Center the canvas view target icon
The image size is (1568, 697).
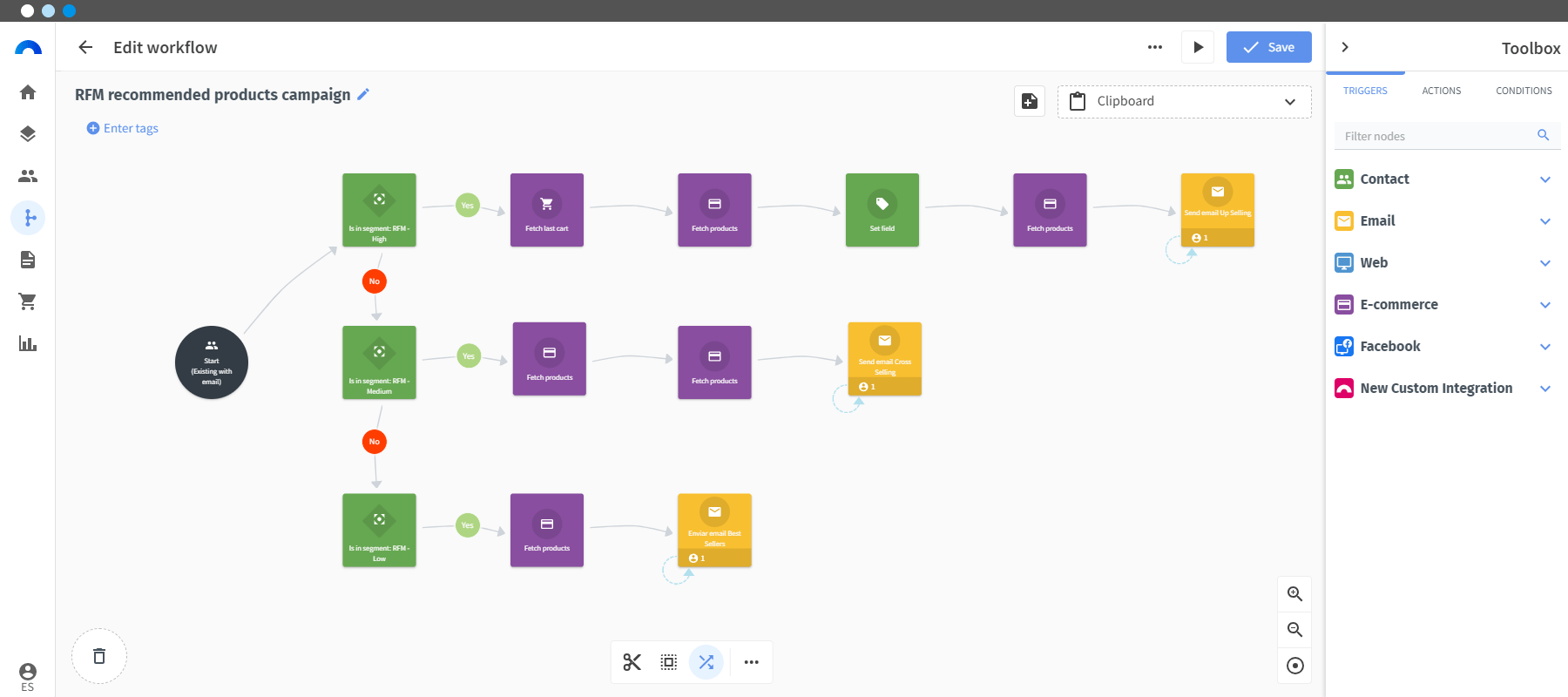pyautogui.click(x=1295, y=666)
